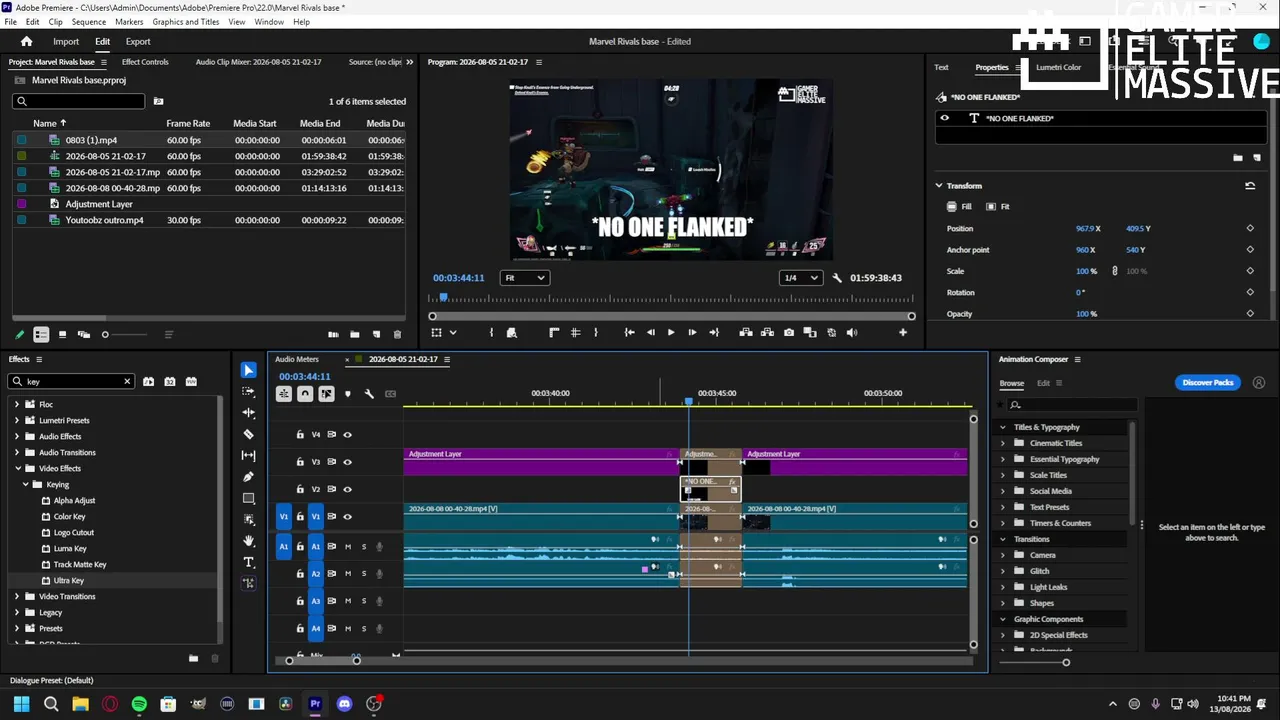Toggle visibility of NO ONE FLANKED text layer

click(x=944, y=118)
